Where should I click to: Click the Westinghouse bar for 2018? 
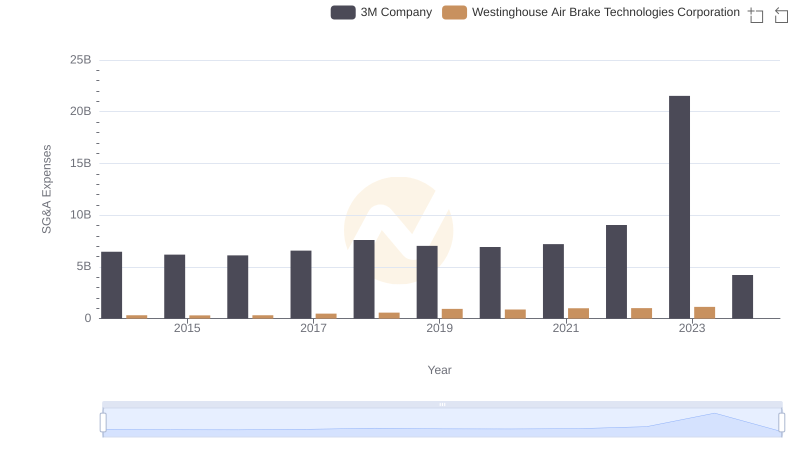pos(389,316)
